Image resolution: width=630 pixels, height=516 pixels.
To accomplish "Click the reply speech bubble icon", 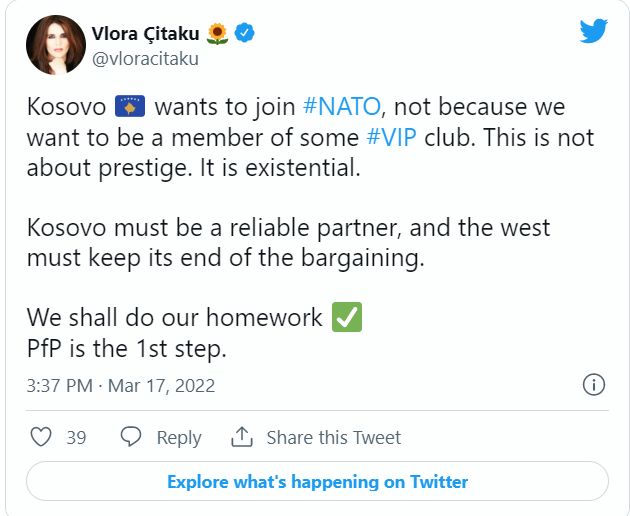I will pos(131,436).
